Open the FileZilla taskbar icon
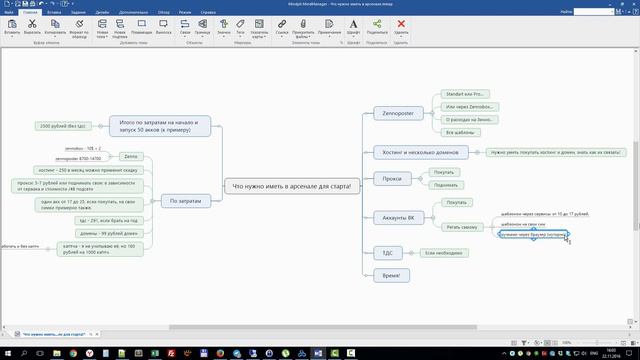This screenshot has width=640, height=360. click(171, 353)
